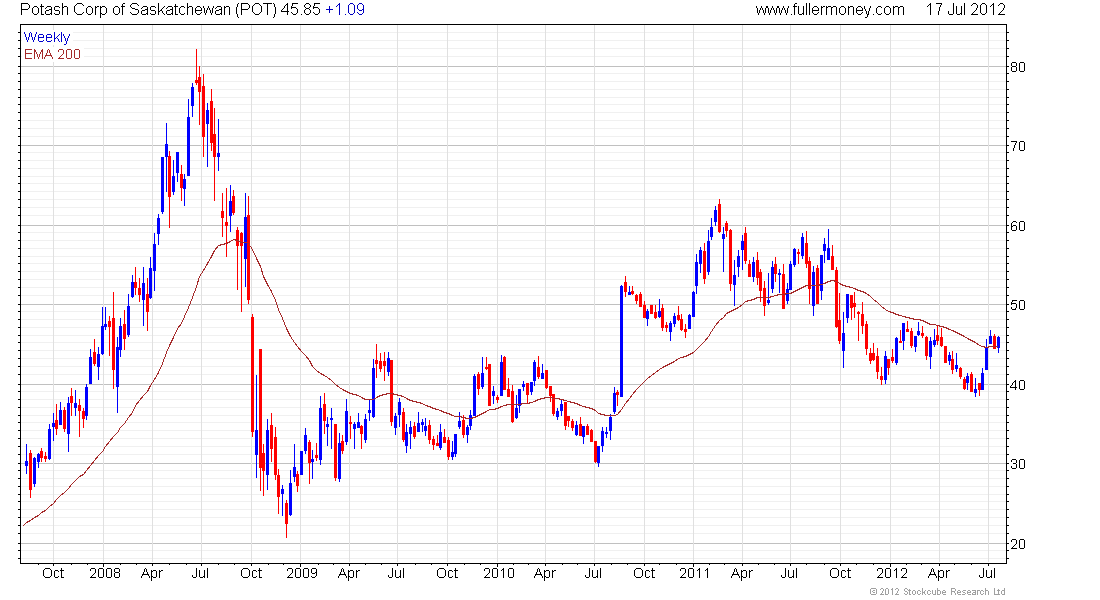
Task: Click the price value 45.85 in the title
Action: point(300,10)
